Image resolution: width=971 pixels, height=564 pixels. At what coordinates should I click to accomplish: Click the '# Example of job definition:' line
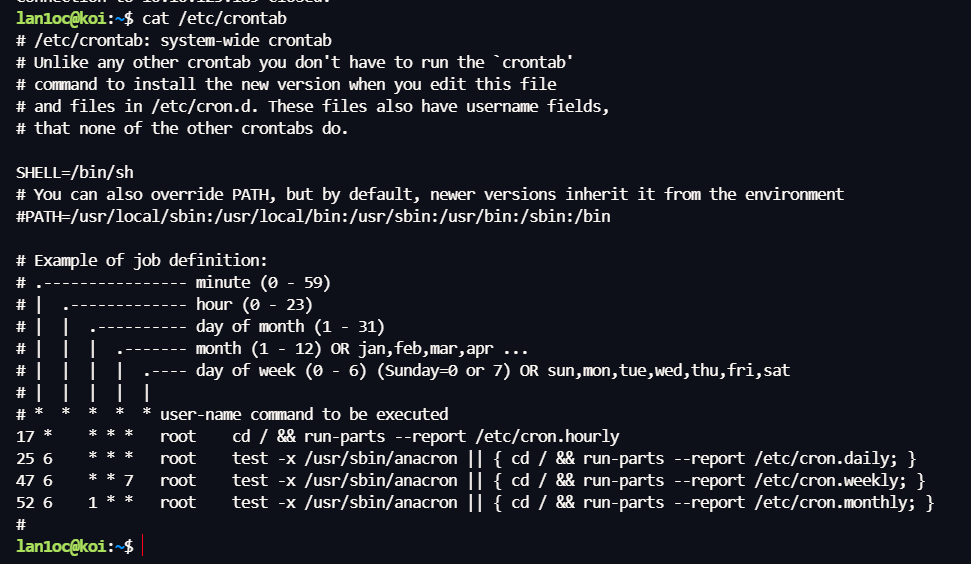(142, 260)
